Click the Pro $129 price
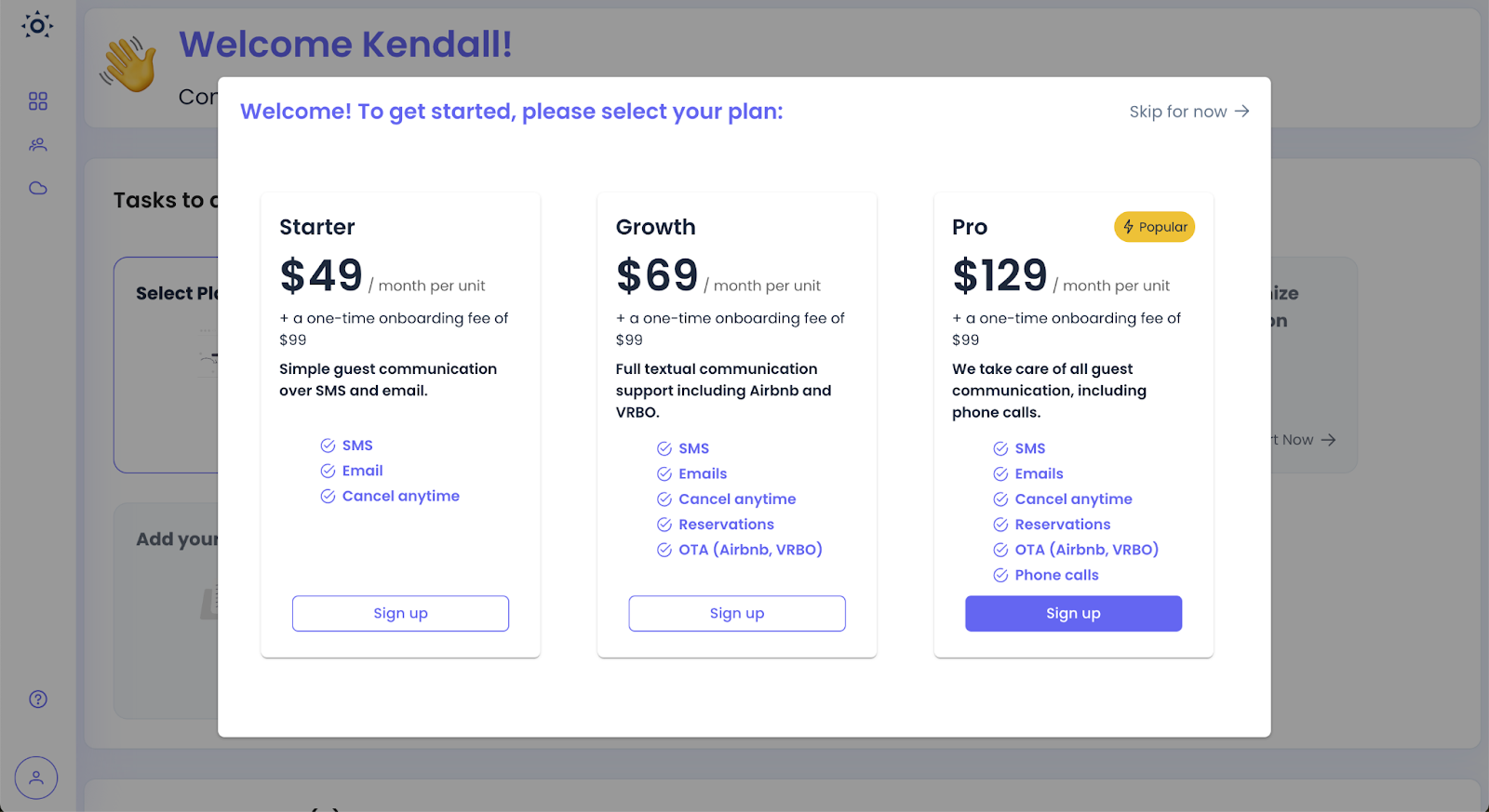The height and width of the screenshot is (812, 1489). pyautogui.click(x=999, y=275)
